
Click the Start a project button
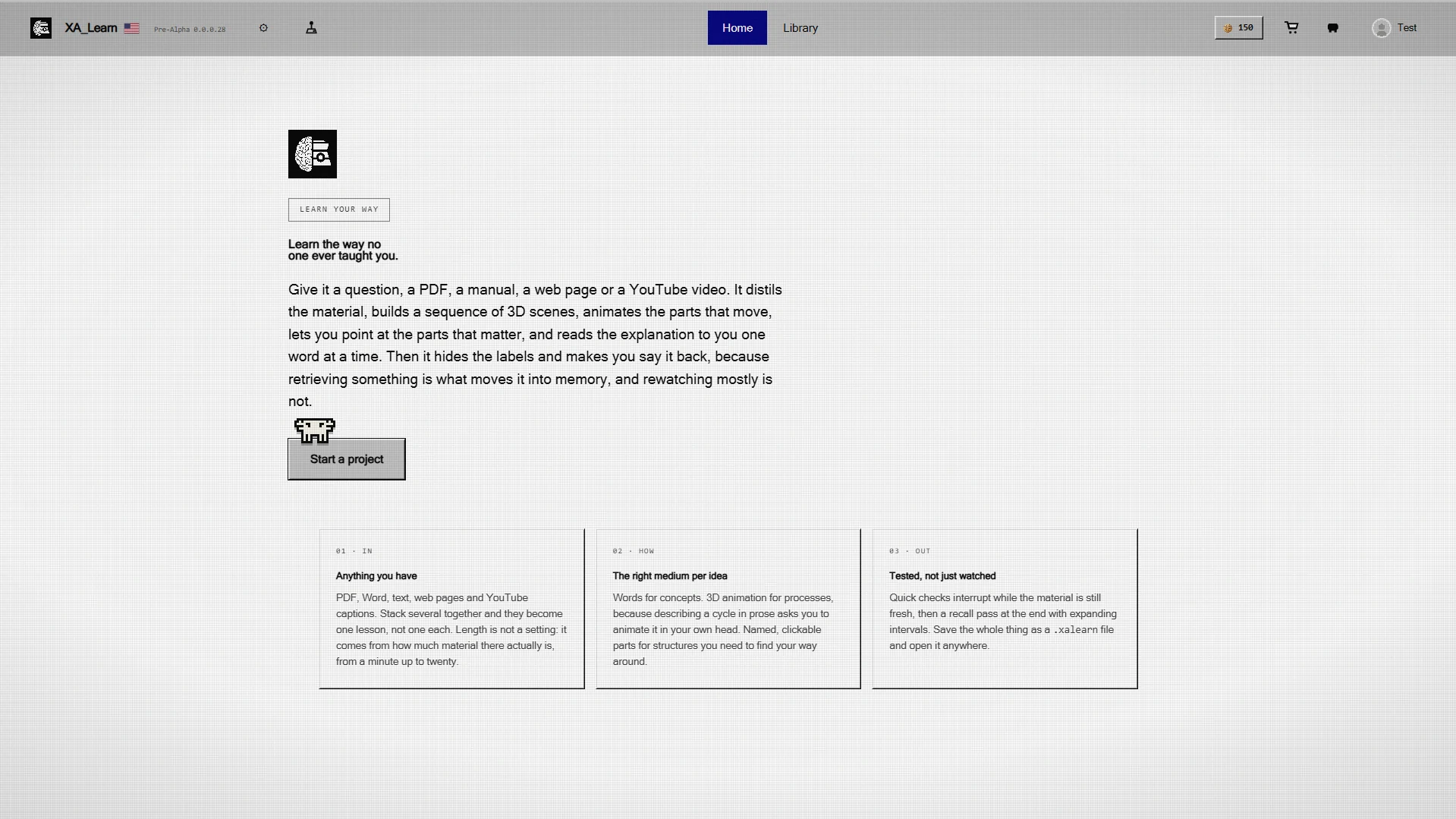(347, 459)
